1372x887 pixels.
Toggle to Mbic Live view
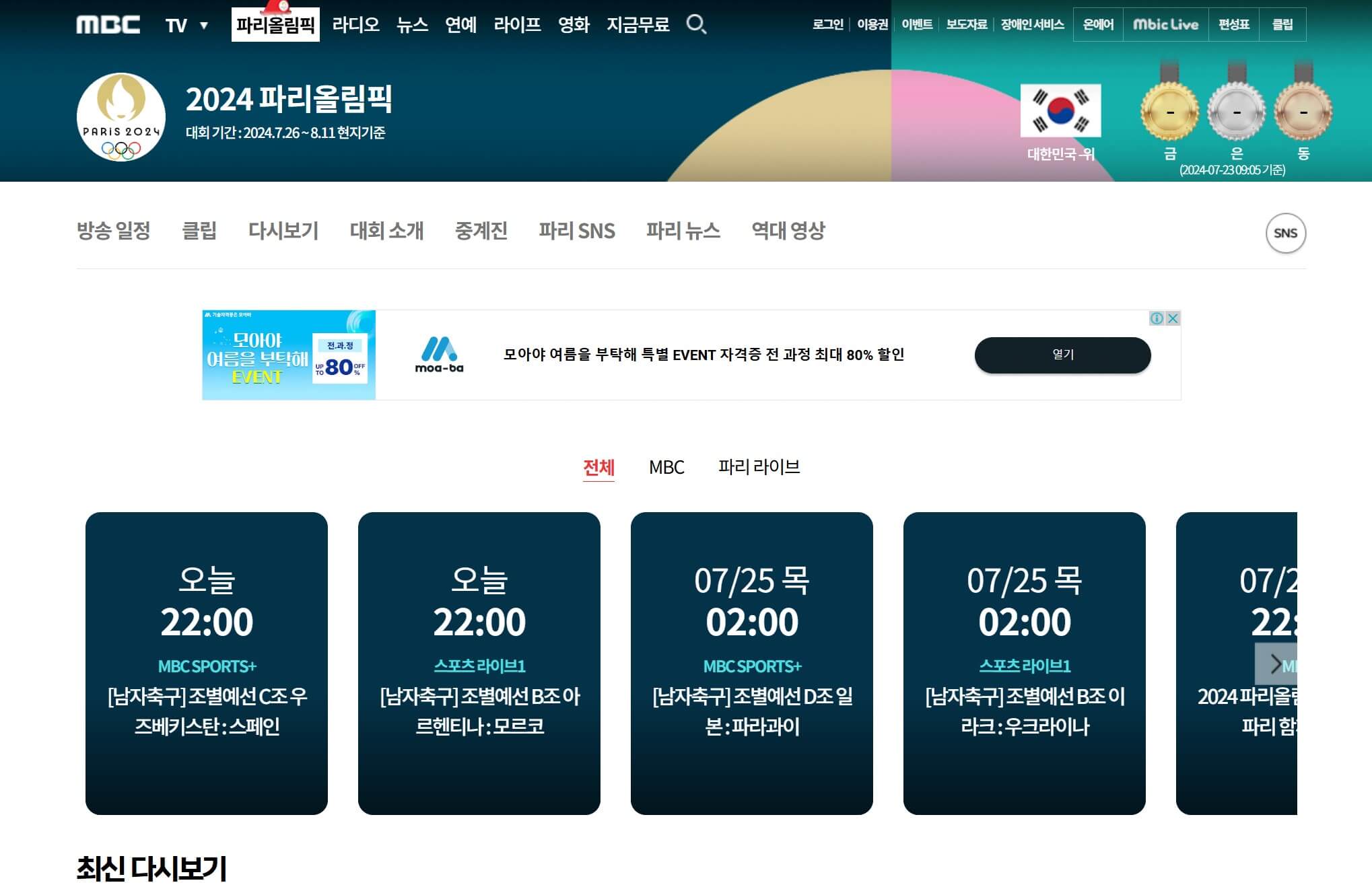pos(1166,24)
